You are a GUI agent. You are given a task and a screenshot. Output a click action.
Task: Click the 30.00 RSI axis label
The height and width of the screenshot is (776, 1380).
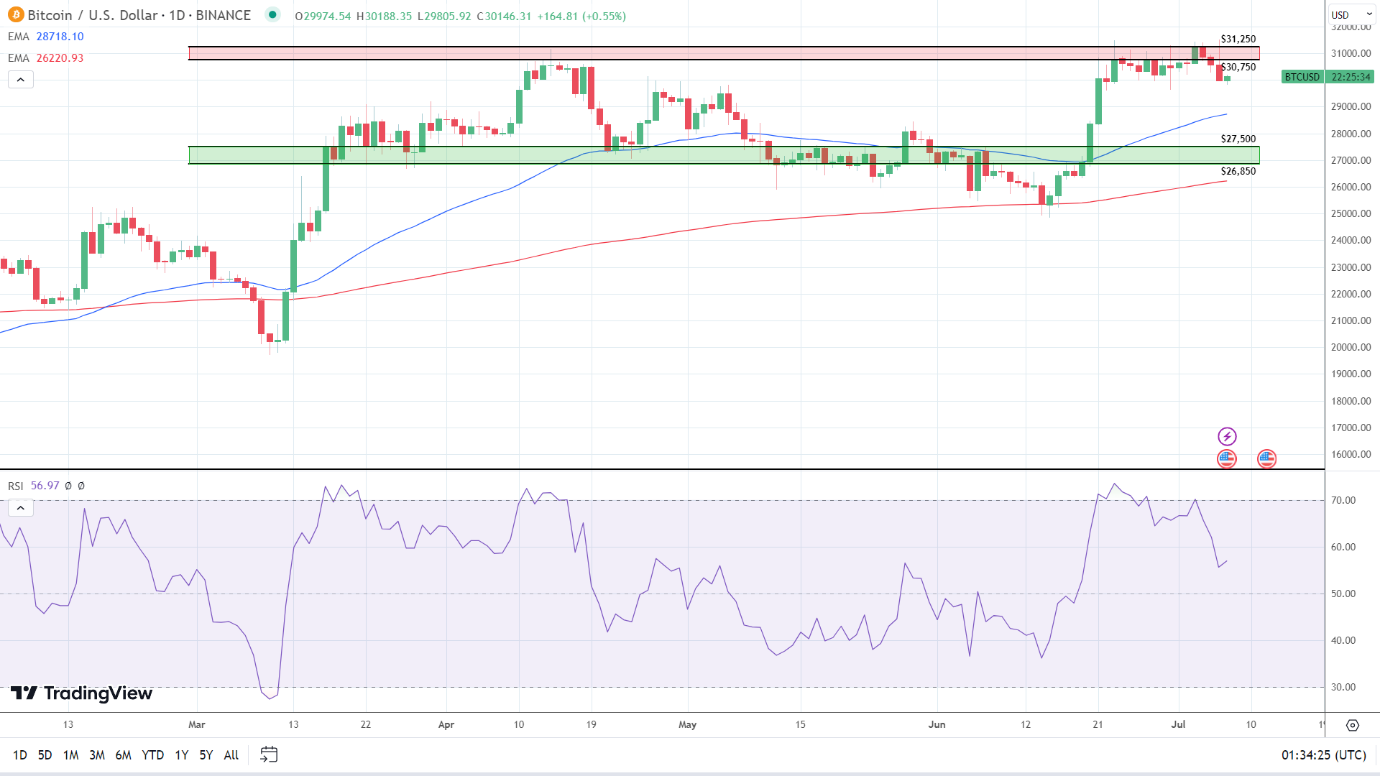click(x=1342, y=687)
